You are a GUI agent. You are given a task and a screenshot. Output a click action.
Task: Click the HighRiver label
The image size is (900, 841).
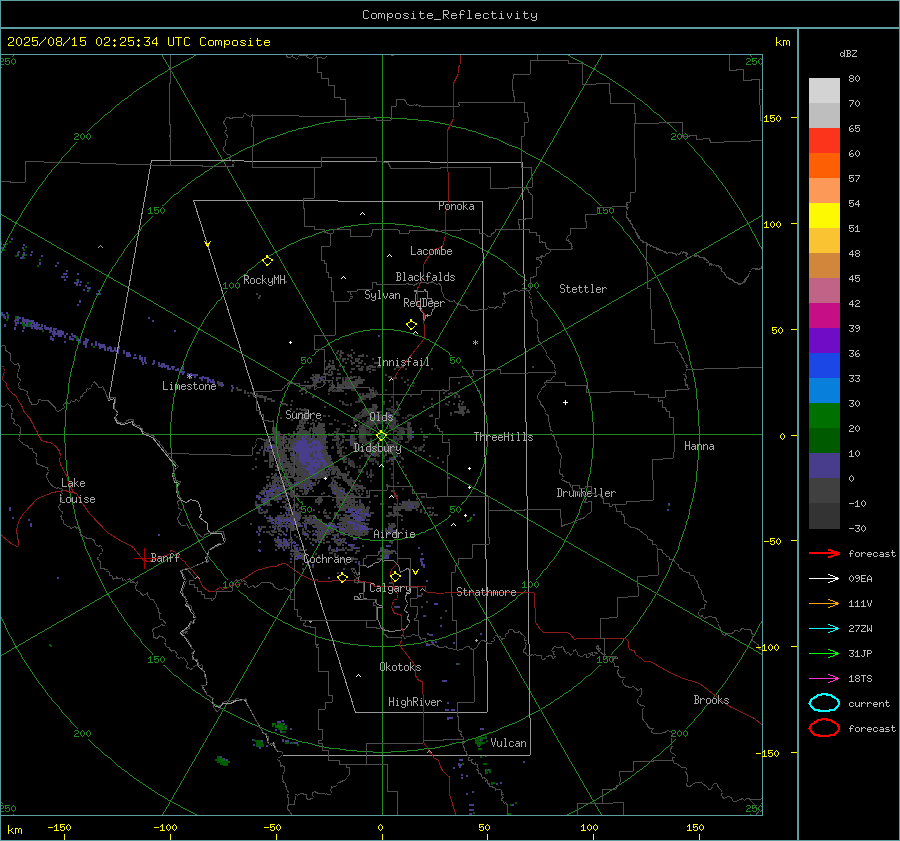[415, 702]
